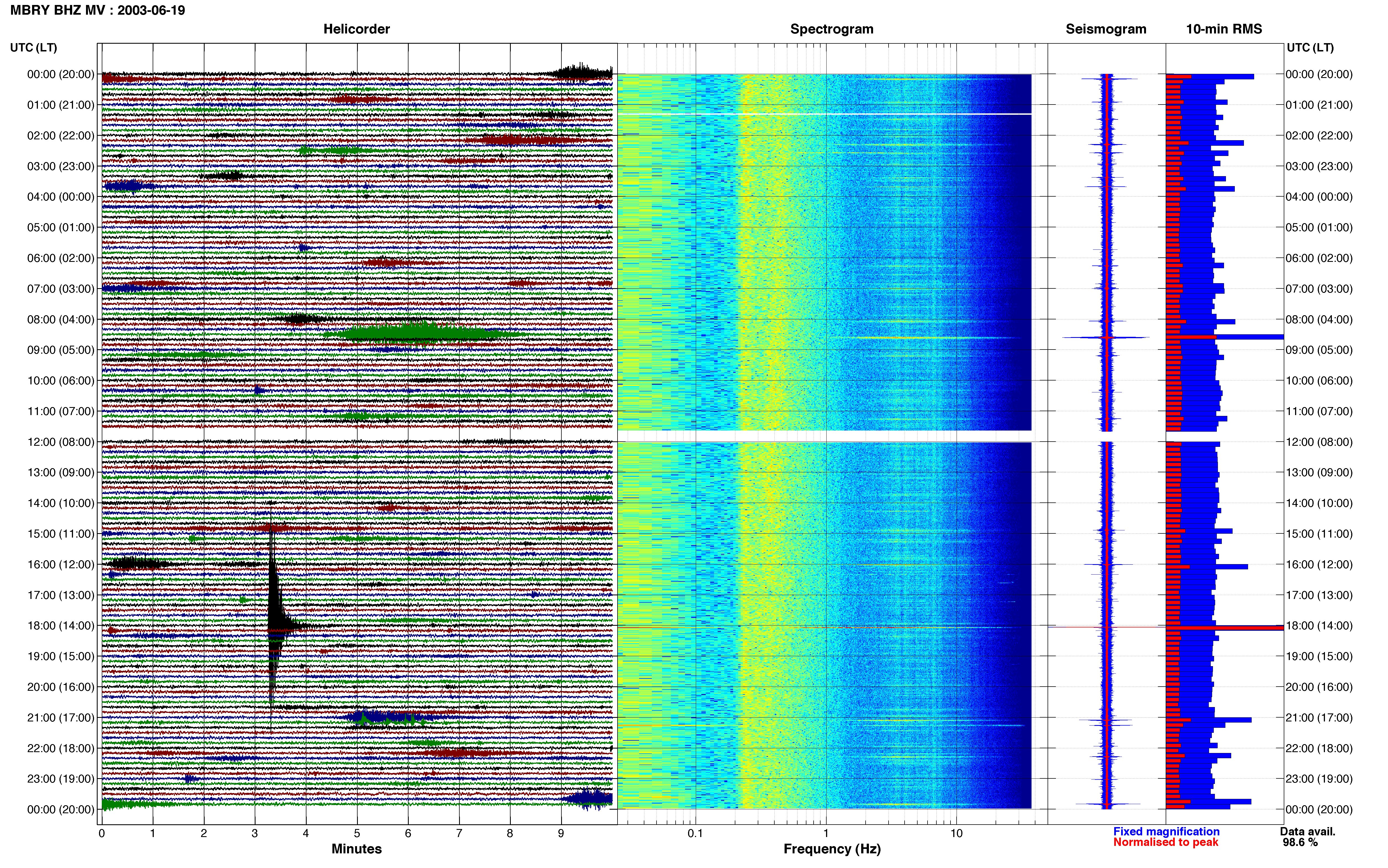Click left time label '10:00 (06:00)'
Screen dimensions: 1388x868
[x=61, y=380]
